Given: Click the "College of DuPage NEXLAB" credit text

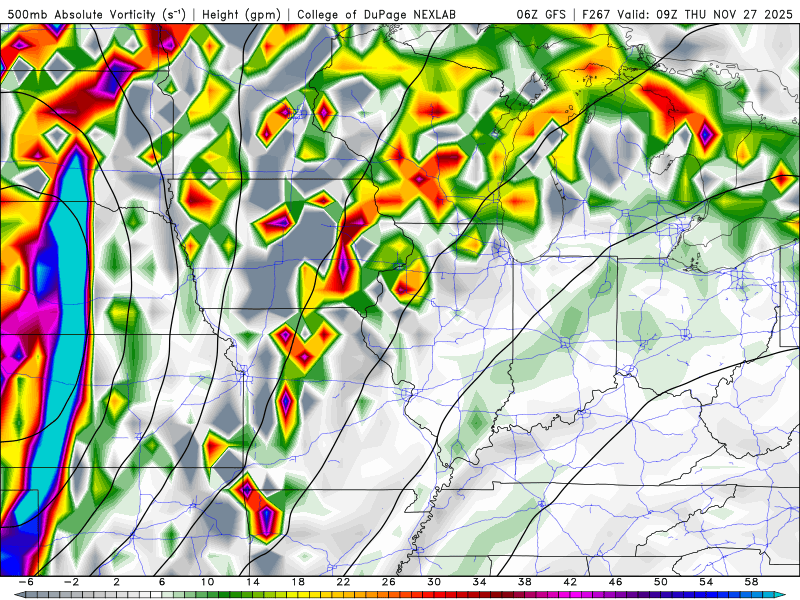Looking at the screenshot, I should (377, 15).
